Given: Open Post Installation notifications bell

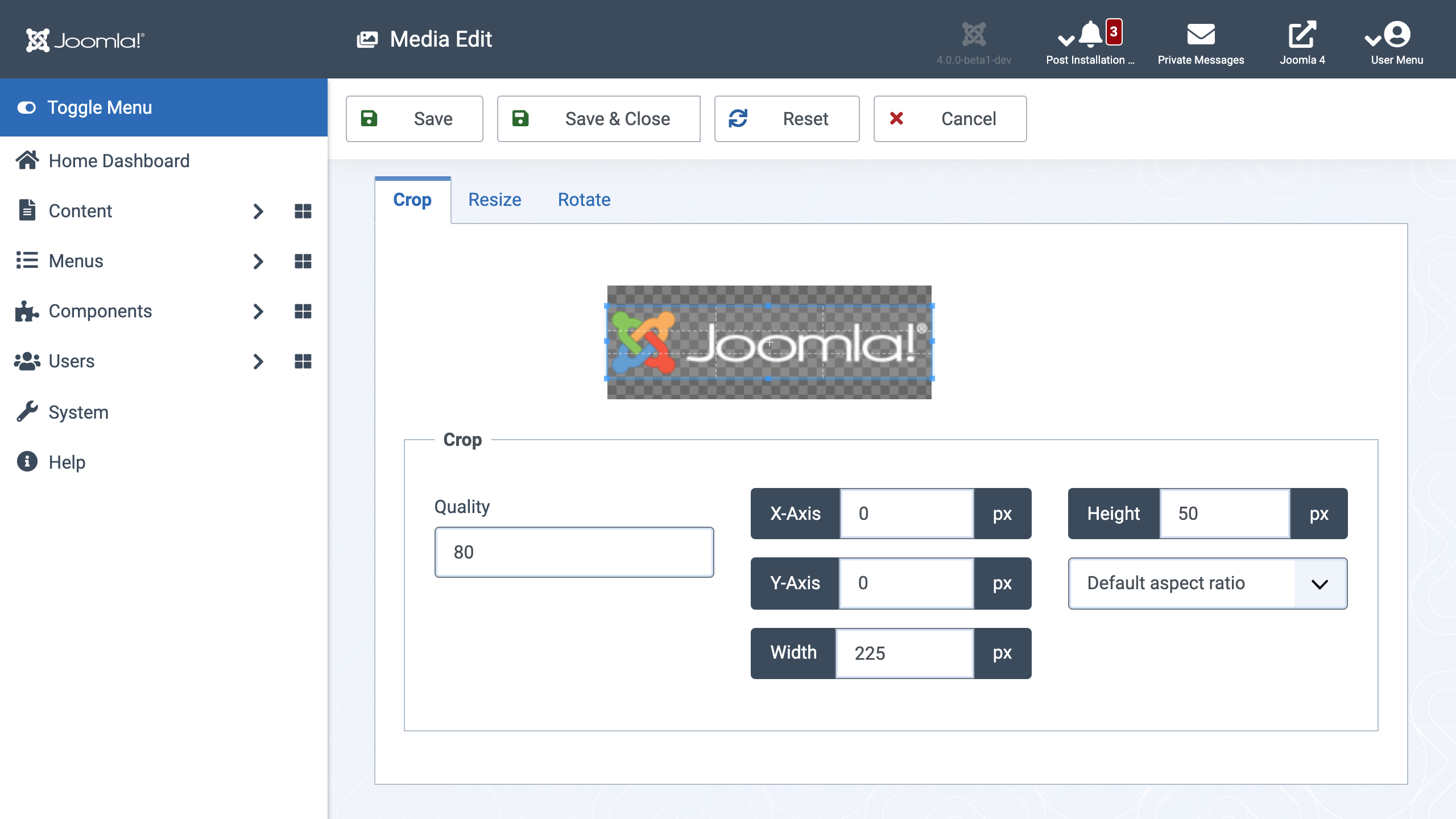Looking at the screenshot, I should [x=1090, y=35].
